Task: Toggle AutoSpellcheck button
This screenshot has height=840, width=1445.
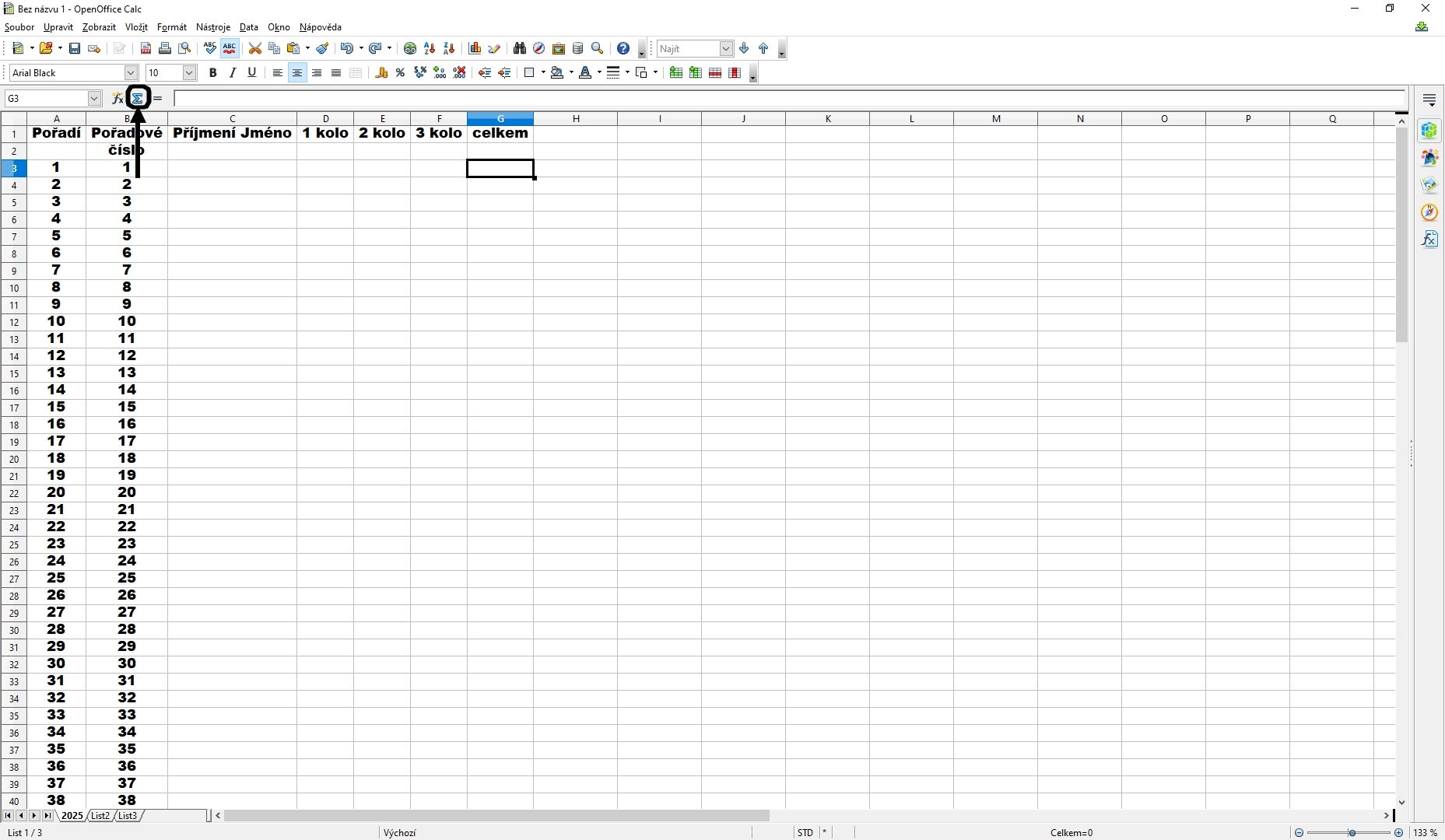Action: [230, 48]
